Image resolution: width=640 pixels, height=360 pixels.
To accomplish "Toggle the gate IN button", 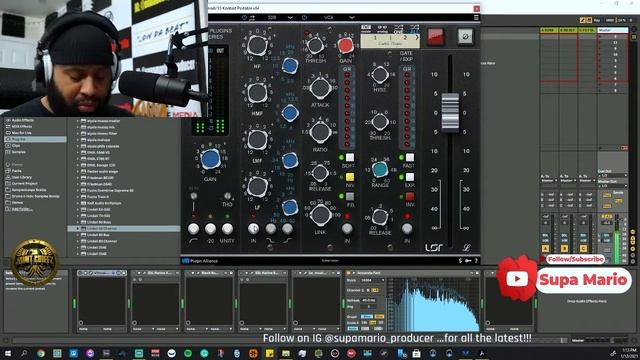I will point(407,229).
